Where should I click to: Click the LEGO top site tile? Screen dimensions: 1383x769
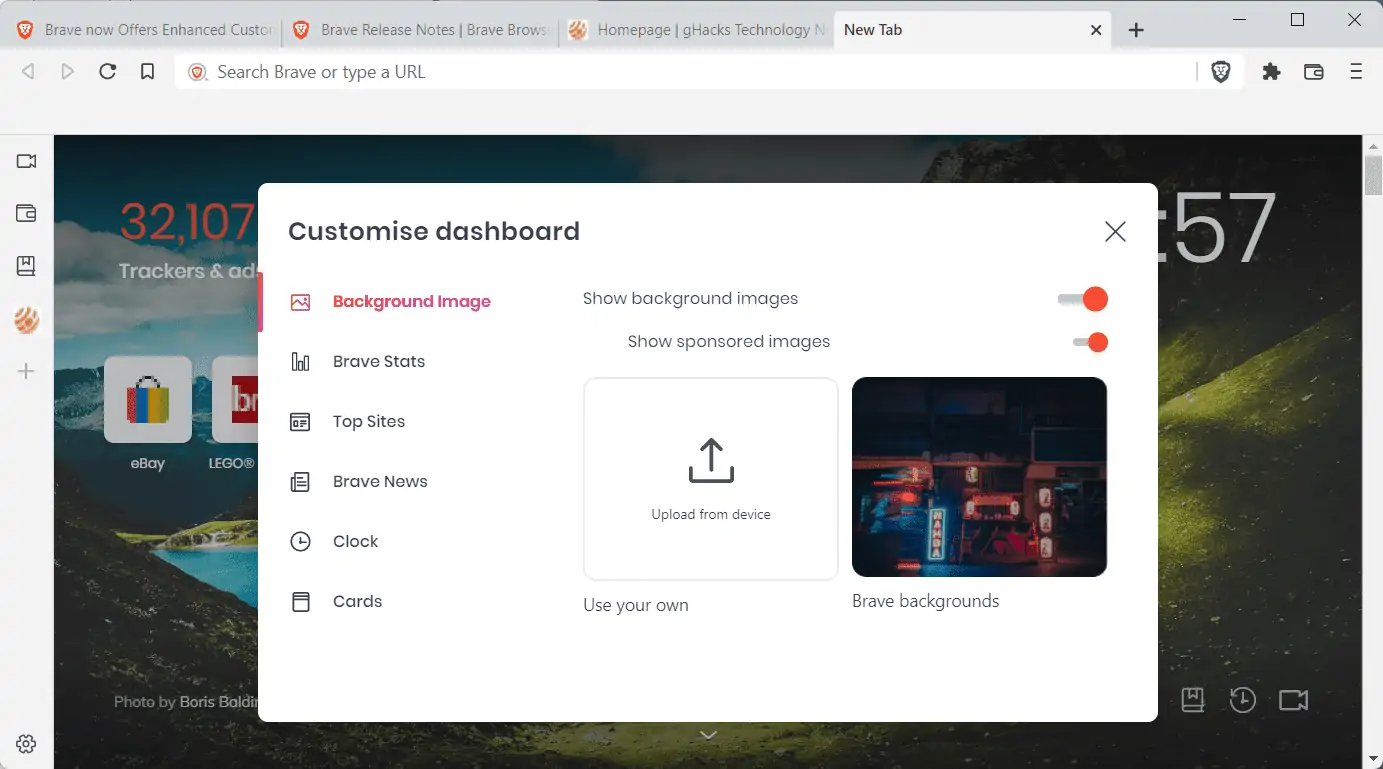[x=235, y=400]
